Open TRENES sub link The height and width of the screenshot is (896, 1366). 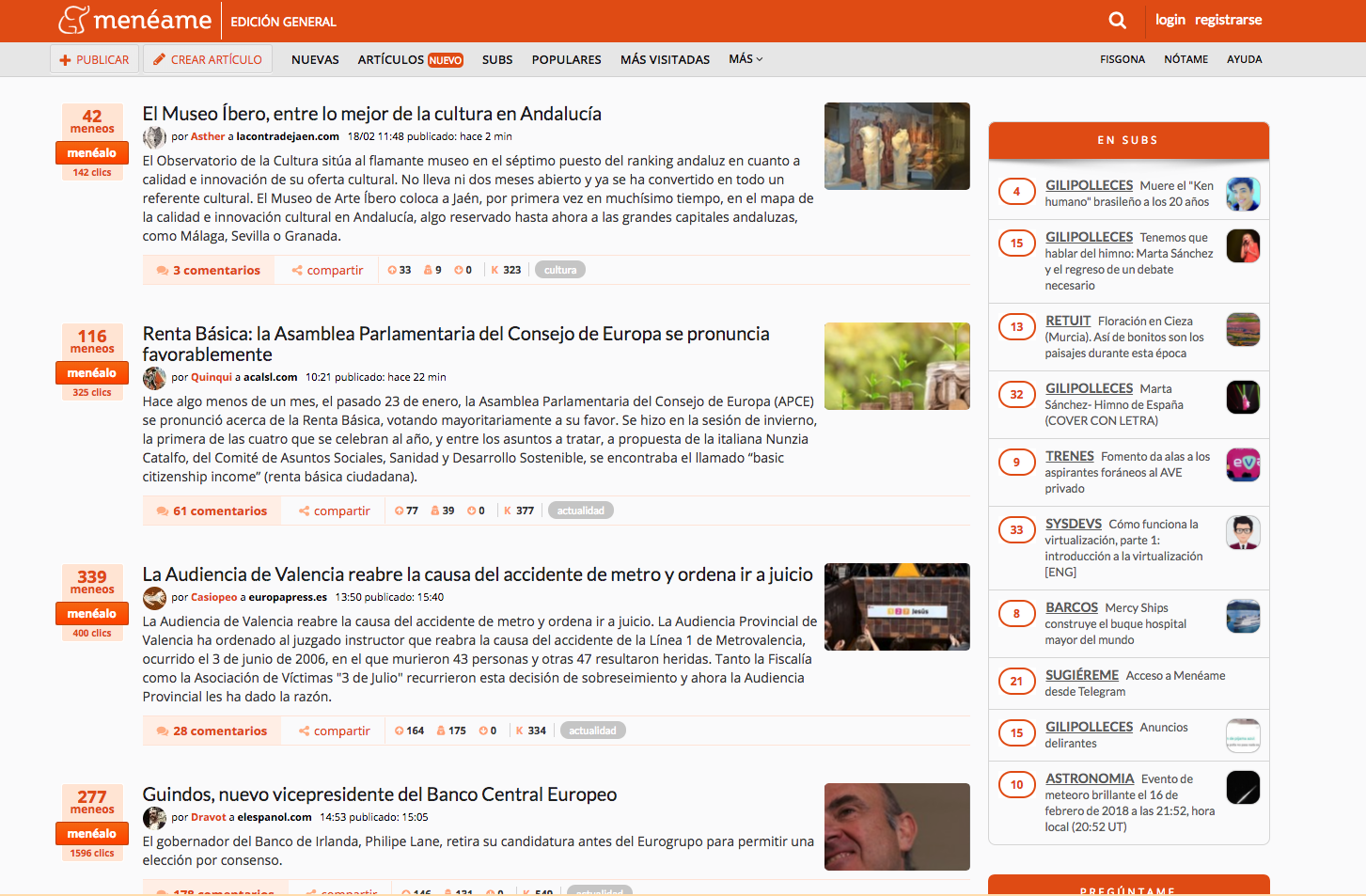[x=1070, y=456]
